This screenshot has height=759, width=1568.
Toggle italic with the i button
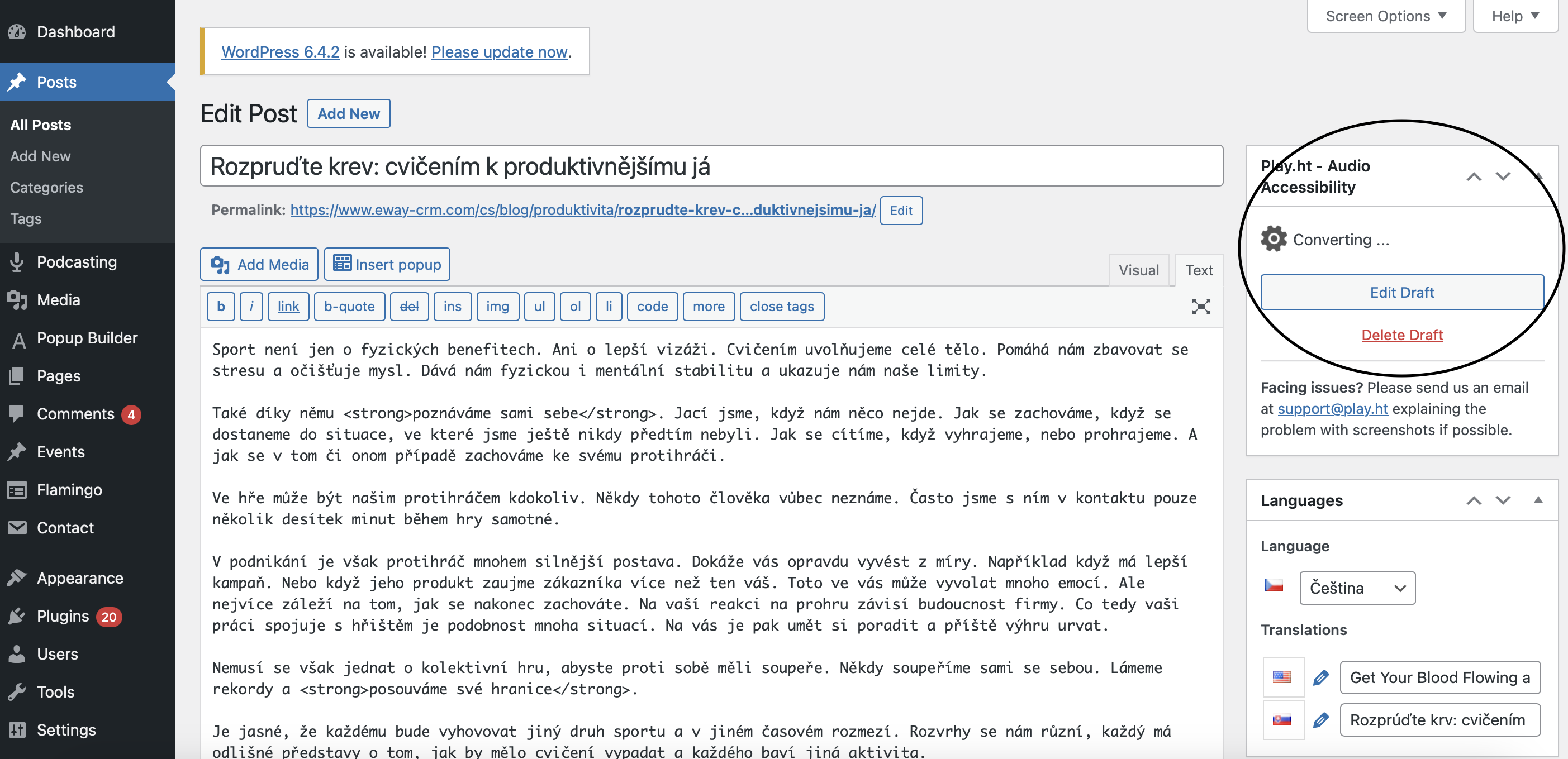(251, 307)
